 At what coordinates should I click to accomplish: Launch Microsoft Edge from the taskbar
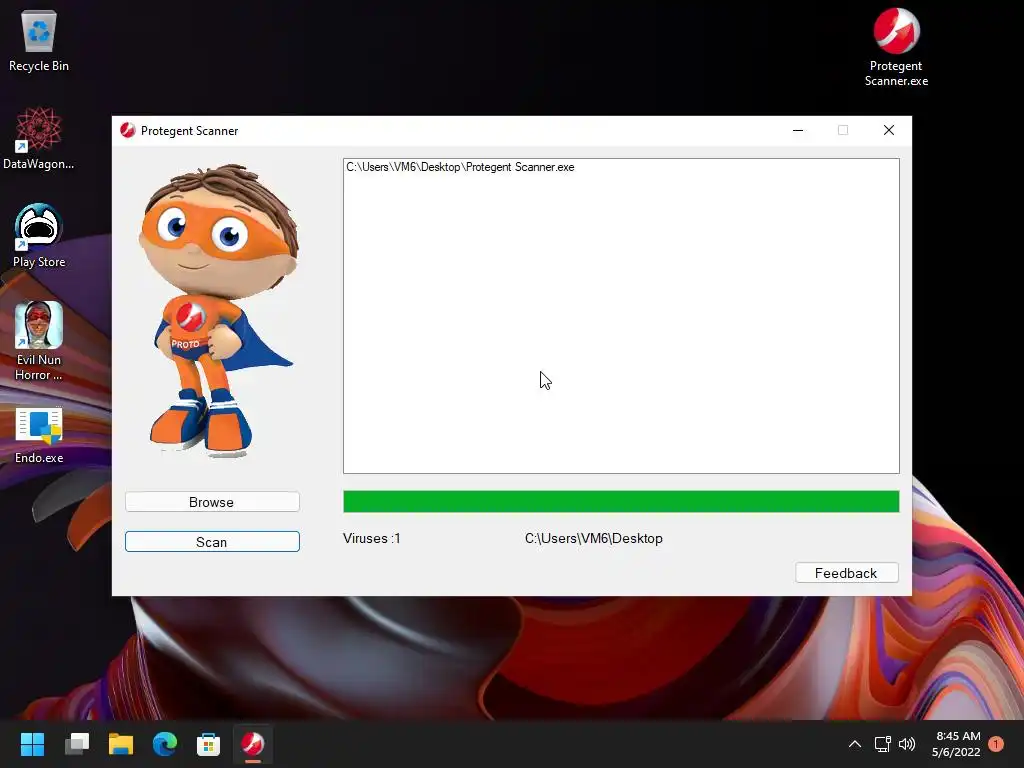(165, 744)
